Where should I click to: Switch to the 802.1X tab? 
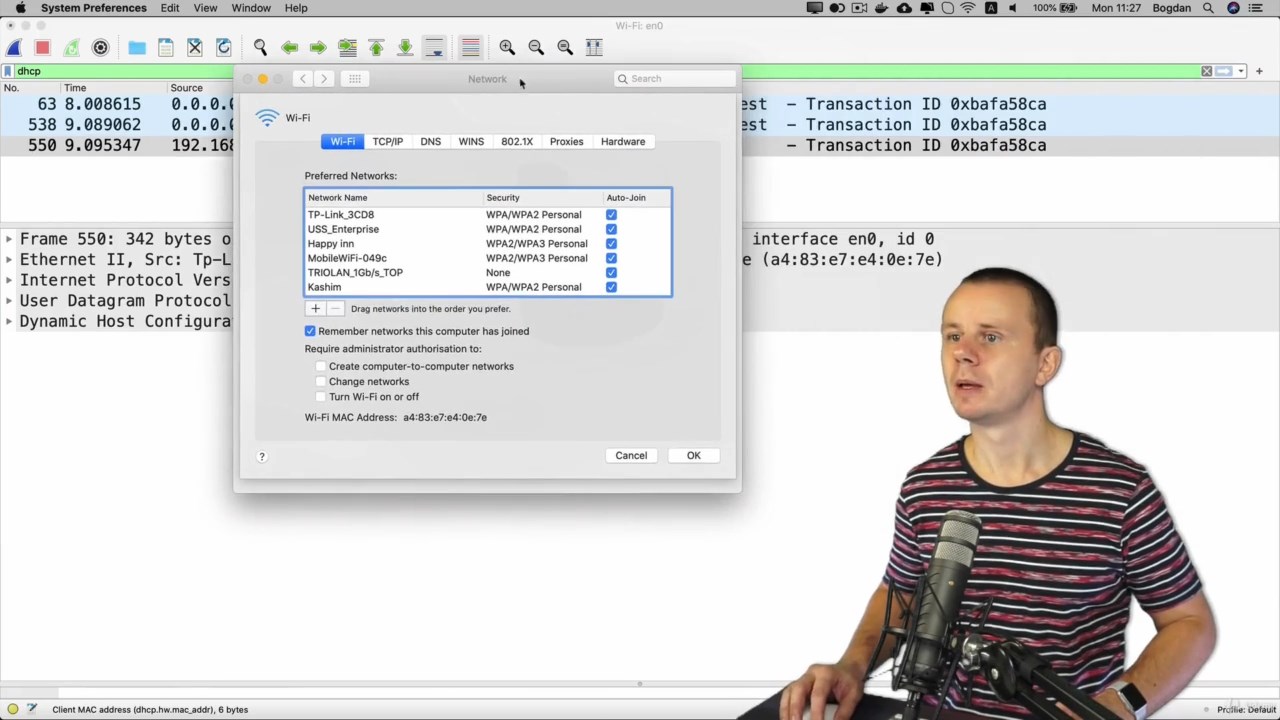pyautogui.click(x=517, y=142)
